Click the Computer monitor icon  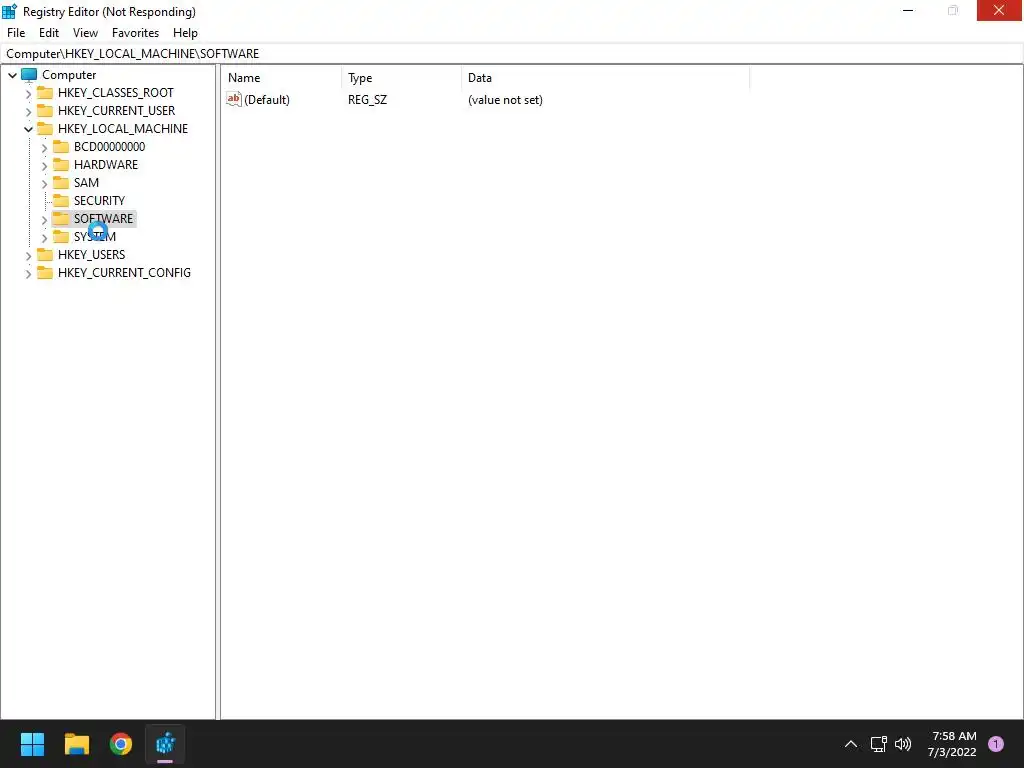[29, 75]
